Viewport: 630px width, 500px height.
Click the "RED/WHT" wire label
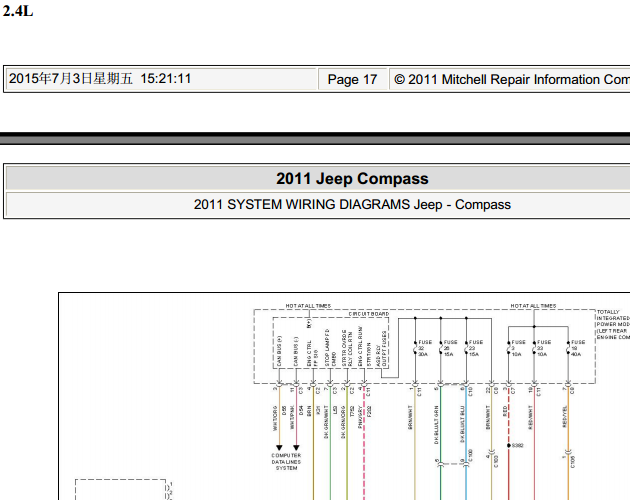coord(530,417)
